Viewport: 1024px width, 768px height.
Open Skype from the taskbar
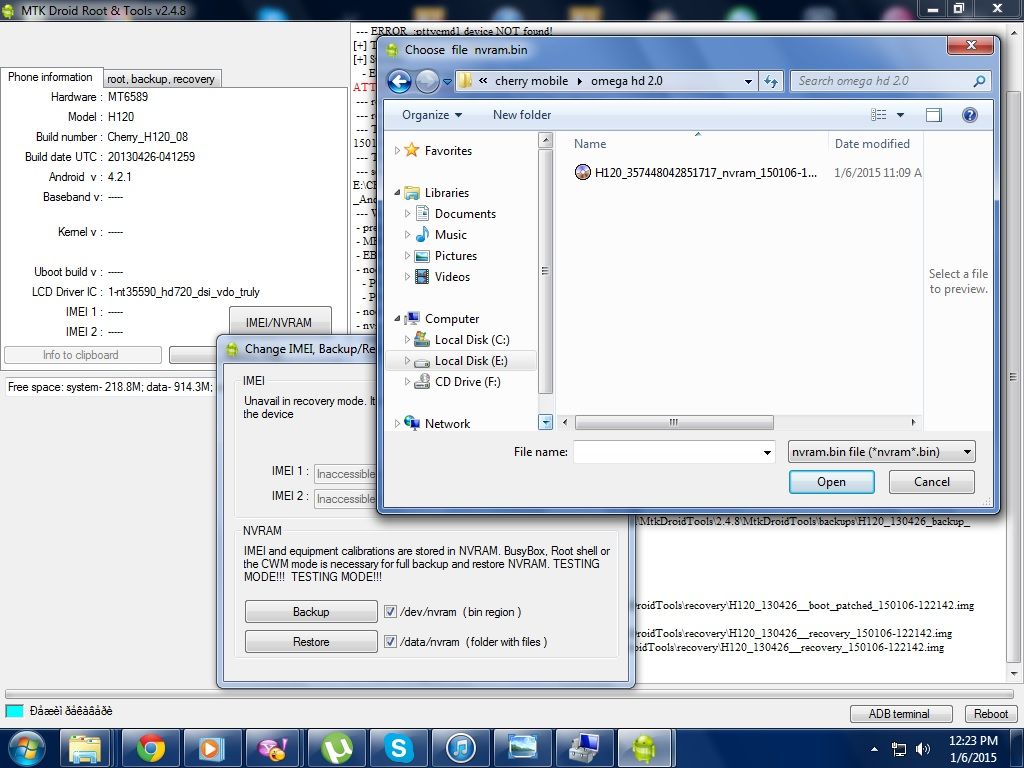(x=398, y=747)
